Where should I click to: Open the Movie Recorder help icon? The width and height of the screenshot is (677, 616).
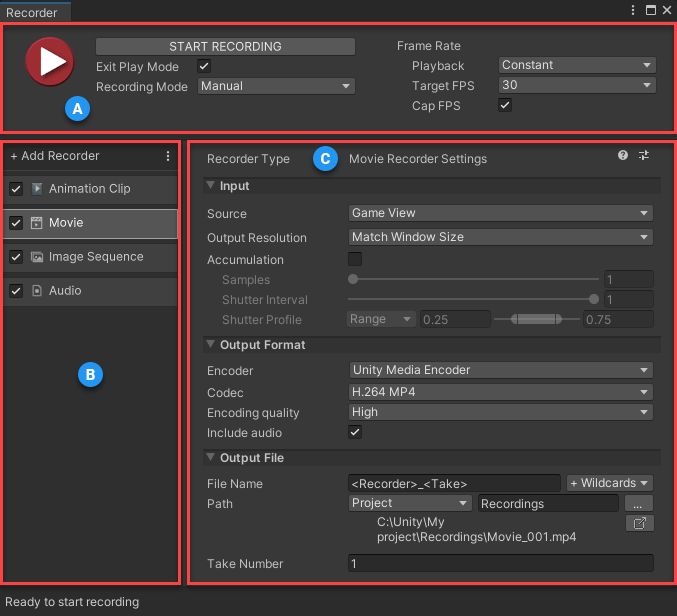(623, 155)
